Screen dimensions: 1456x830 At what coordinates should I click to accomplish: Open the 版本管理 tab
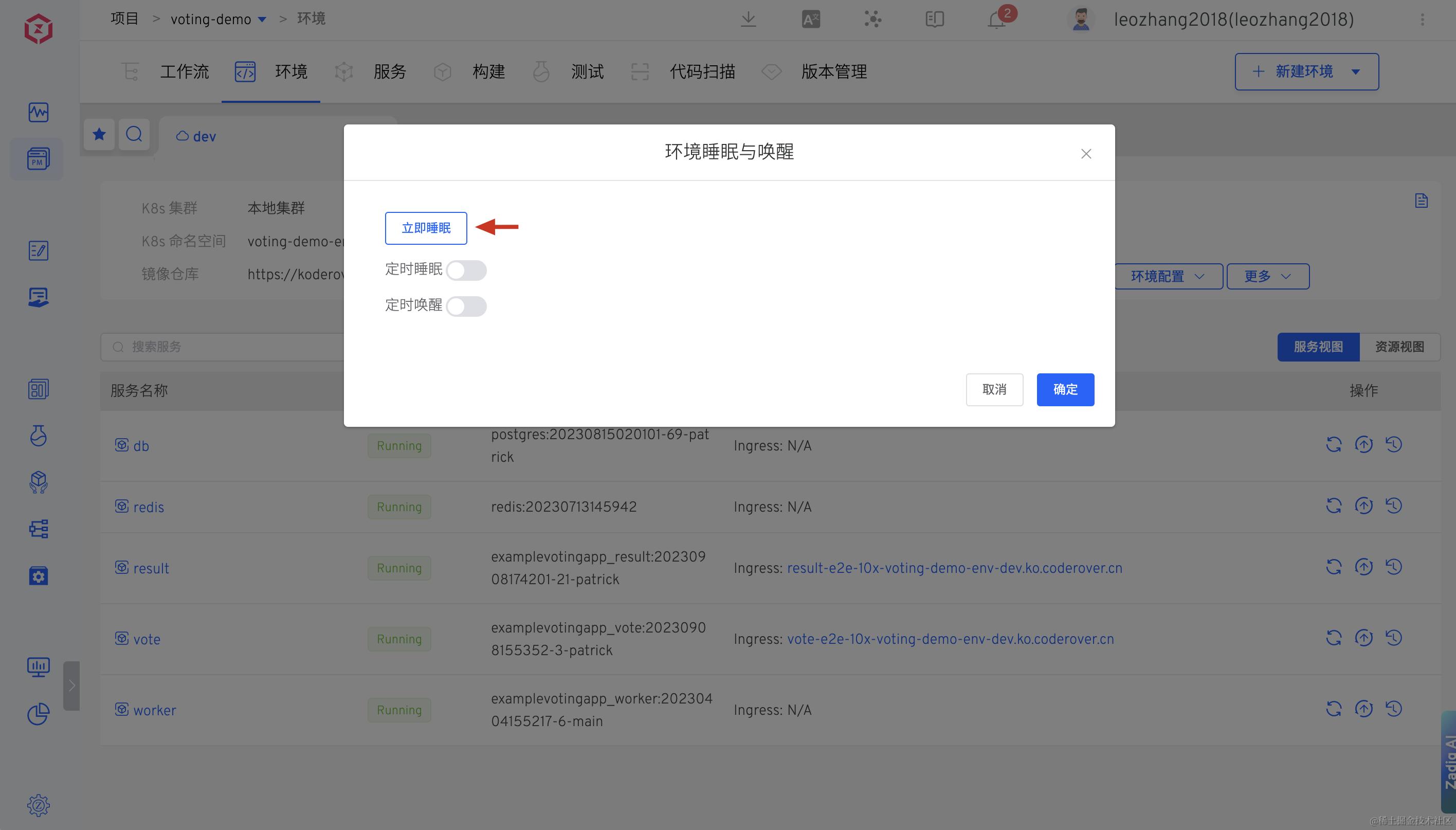[833, 72]
